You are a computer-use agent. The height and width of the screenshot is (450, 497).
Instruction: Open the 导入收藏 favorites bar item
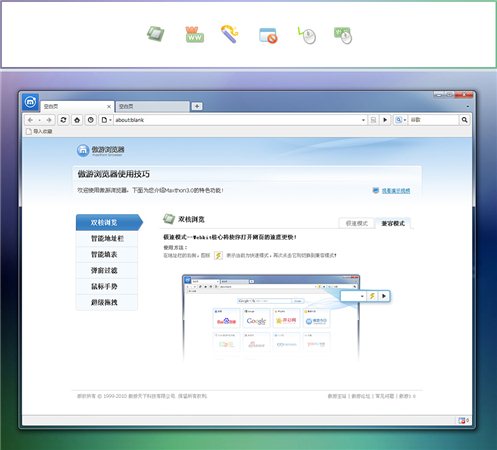pos(39,131)
